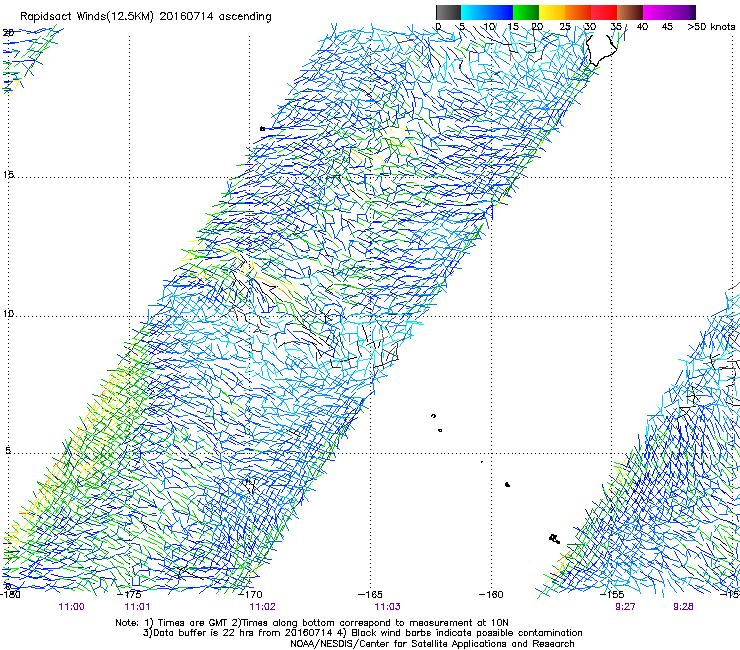Viewport: 740px width, 650px height.
Task: Click latitude label '10' on left axis
Action: tap(8, 314)
